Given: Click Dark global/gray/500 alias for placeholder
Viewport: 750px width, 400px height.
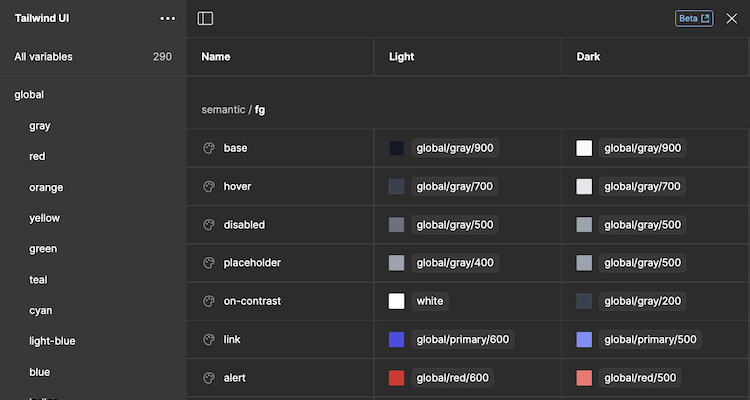Looking at the screenshot, I should (642, 263).
